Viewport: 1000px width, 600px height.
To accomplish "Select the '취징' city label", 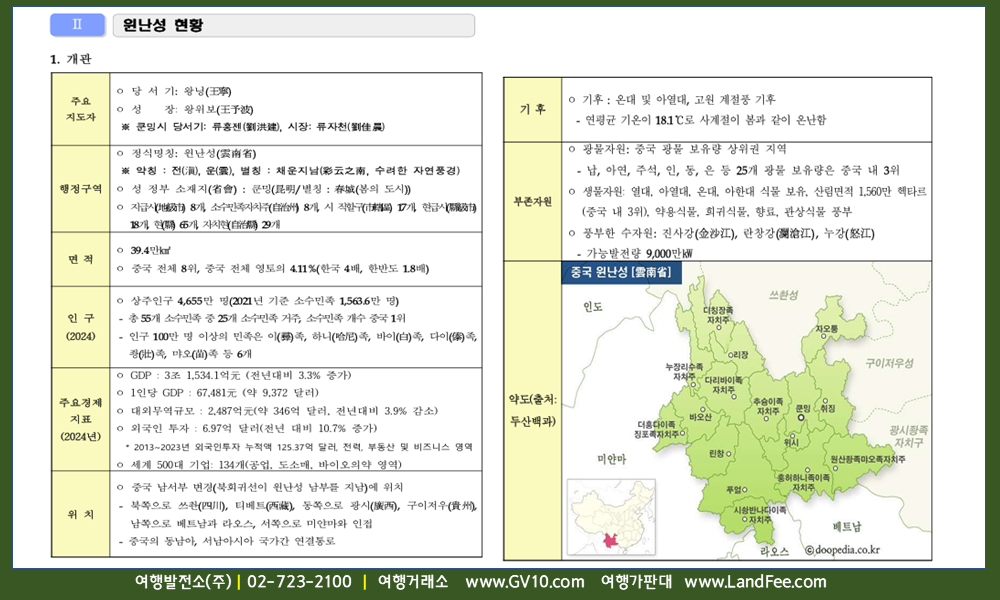I will click(x=827, y=408).
